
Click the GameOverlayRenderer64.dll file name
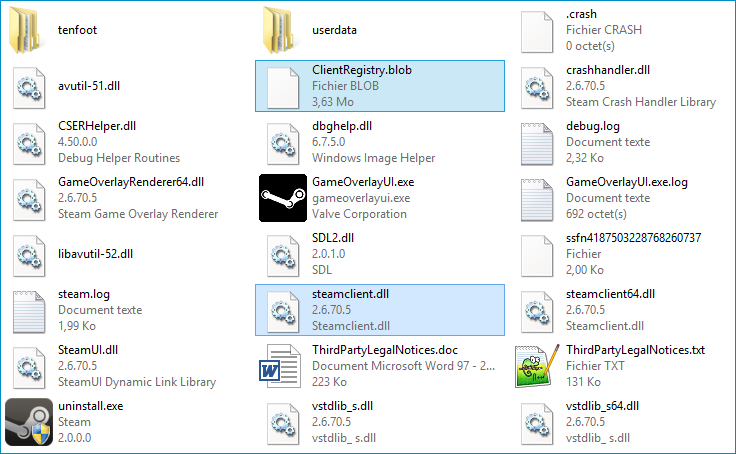tap(131, 182)
